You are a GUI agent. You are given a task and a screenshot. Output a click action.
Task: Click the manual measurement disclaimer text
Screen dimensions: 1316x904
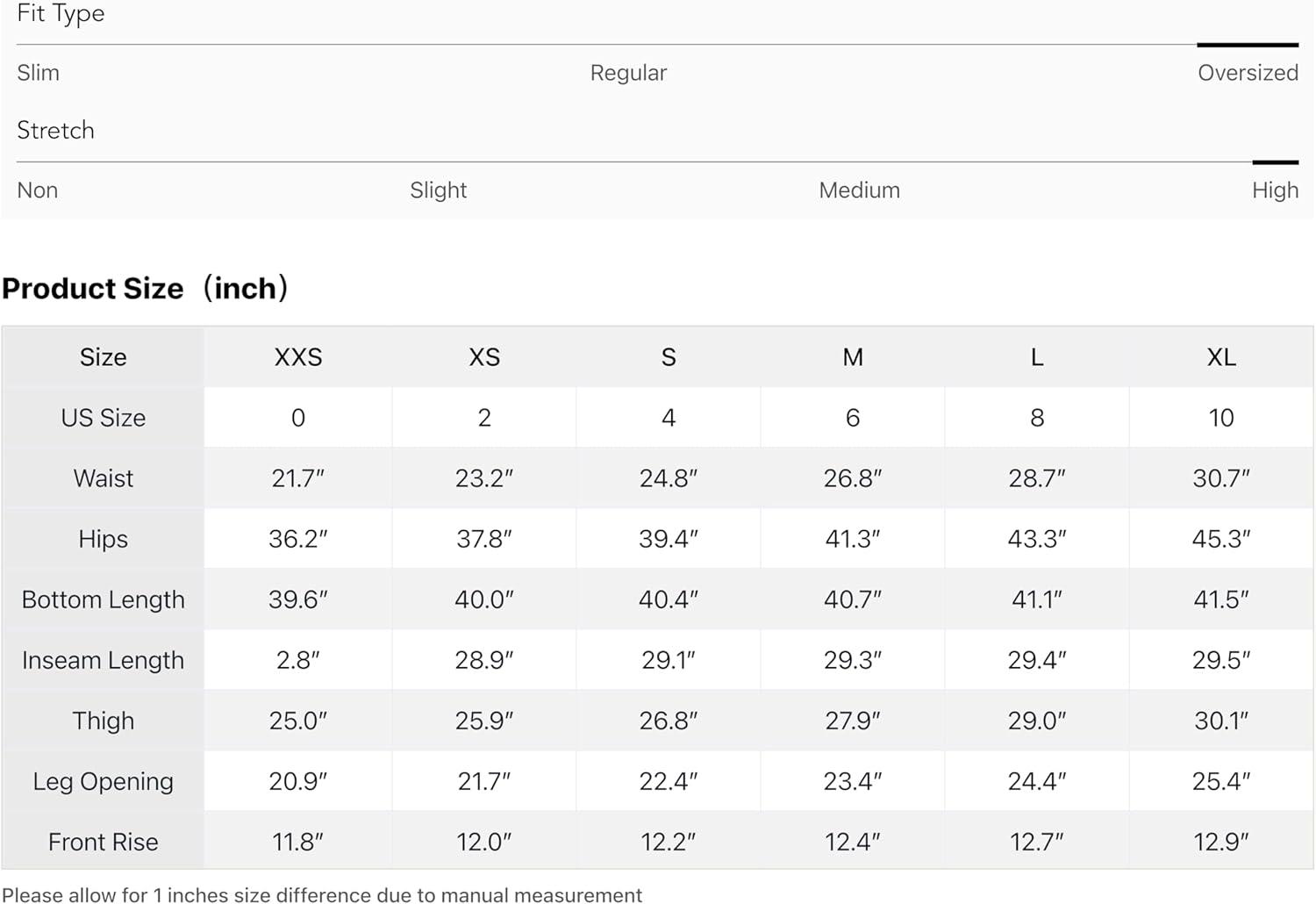click(322, 894)
